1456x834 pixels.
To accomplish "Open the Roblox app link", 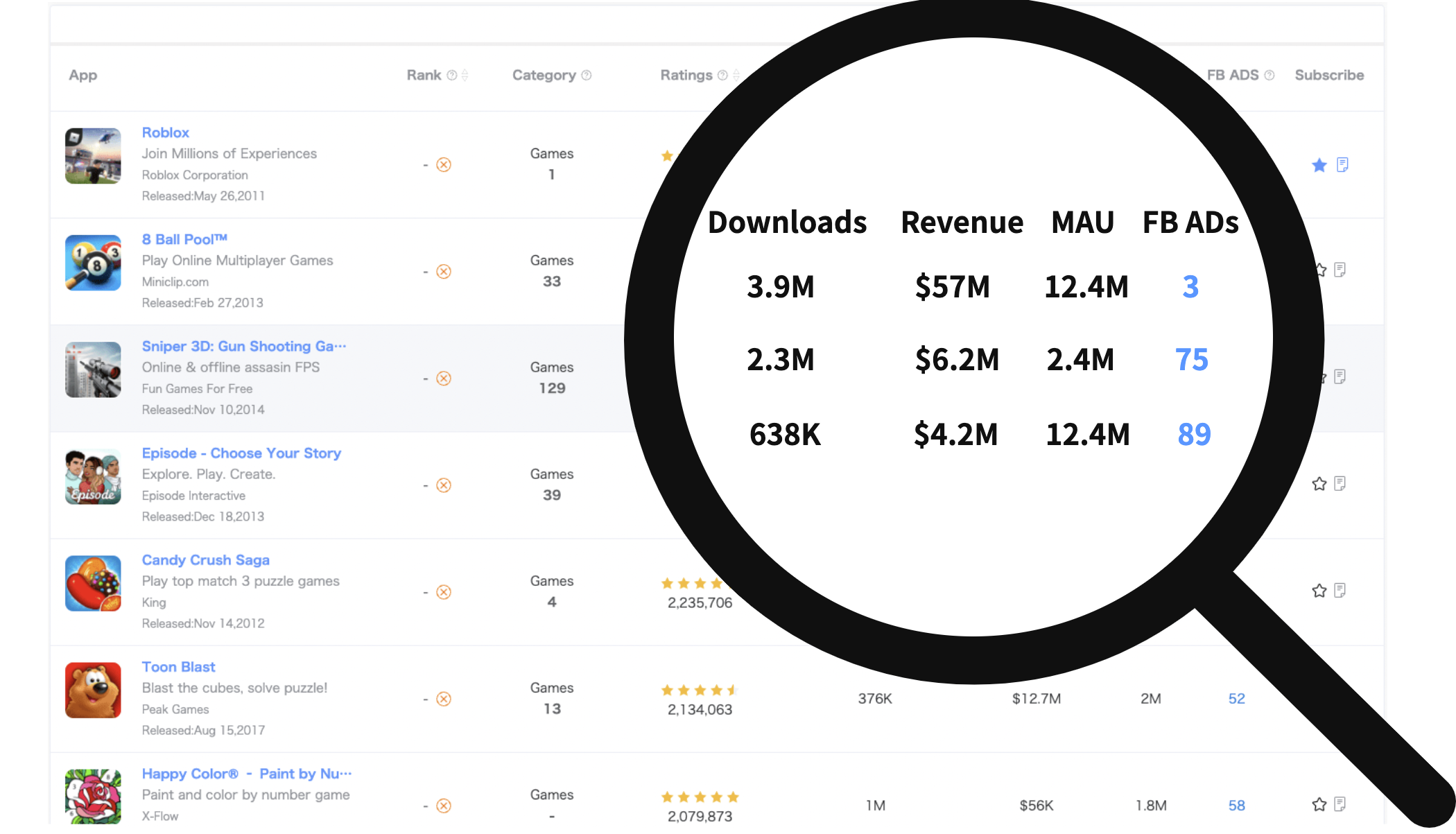I will (165, 132).
